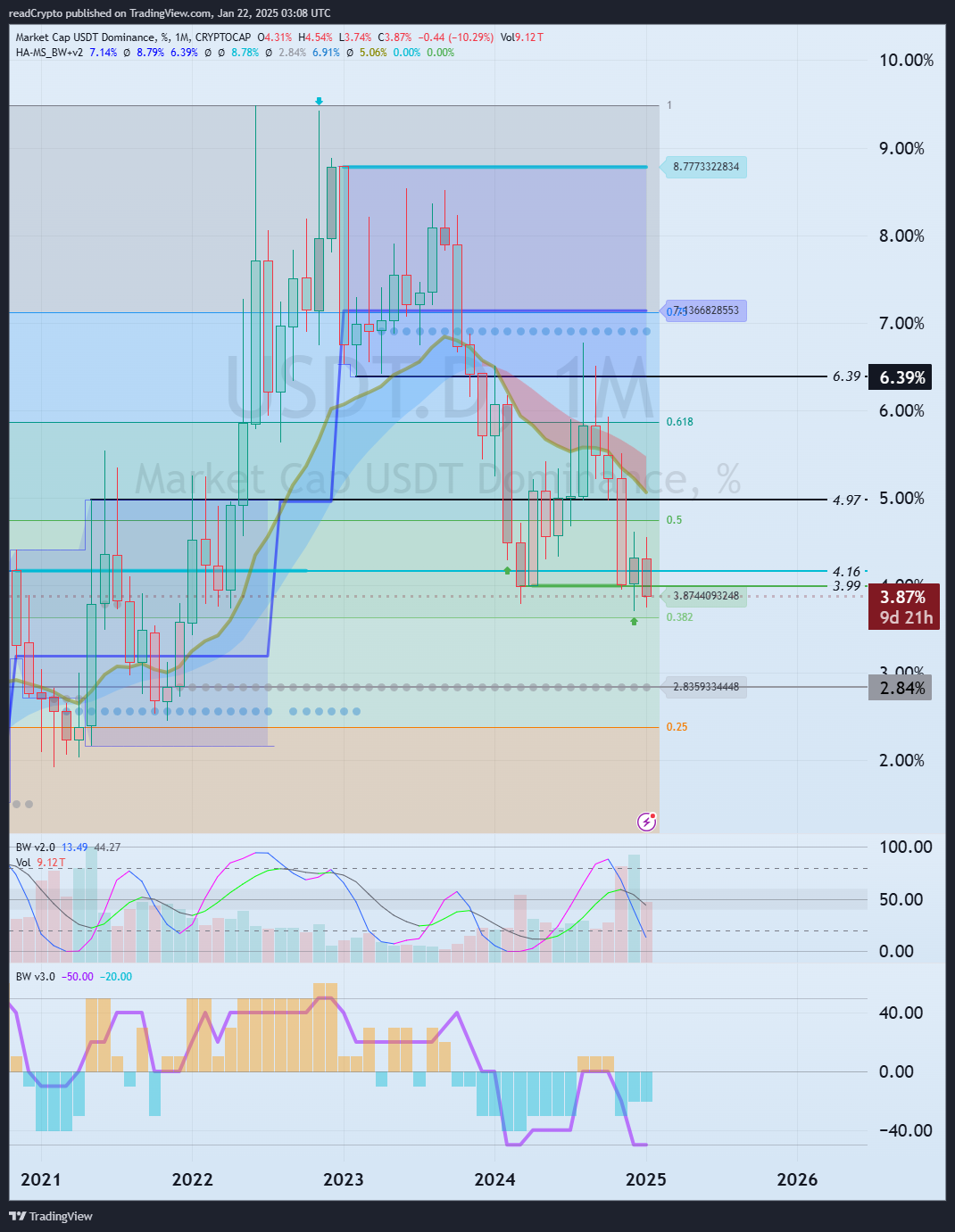Image resolution: width=955 pixels, height=1232 pixels.
Task: Click the 2.00% price axis label
Action: [901, 760]
